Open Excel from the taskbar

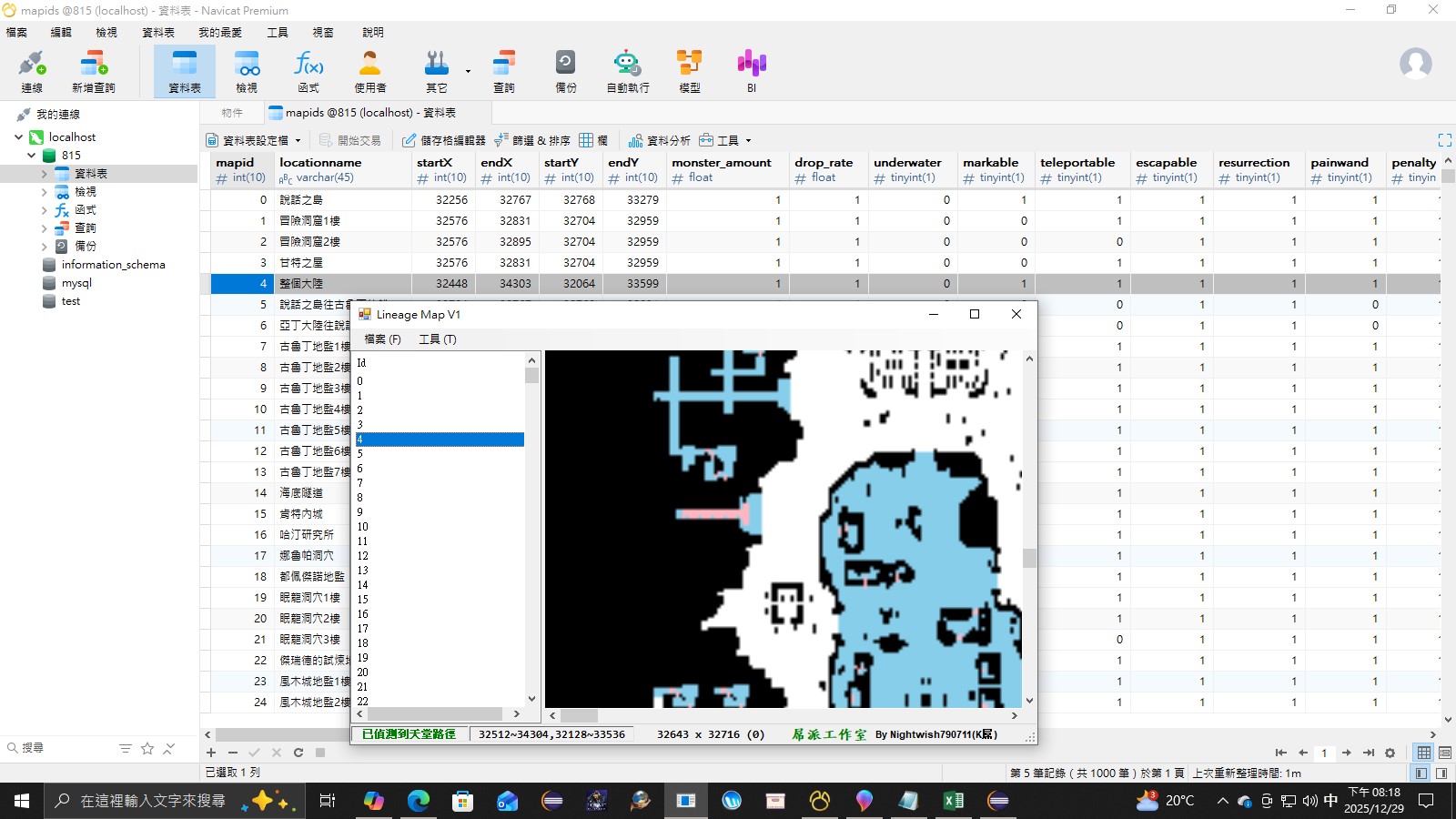tap(953, 801)
